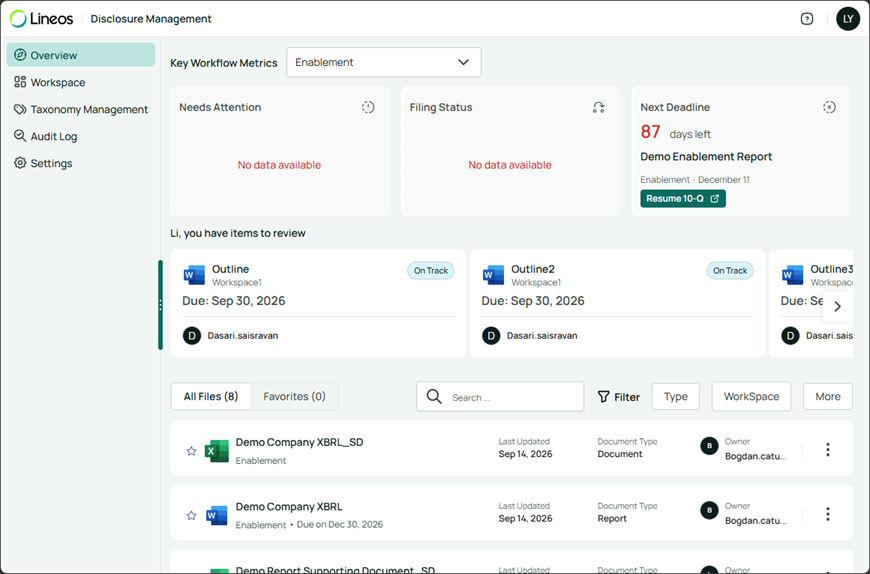
Task: Click On Track badge on Outline2 card
Action: 730,271
